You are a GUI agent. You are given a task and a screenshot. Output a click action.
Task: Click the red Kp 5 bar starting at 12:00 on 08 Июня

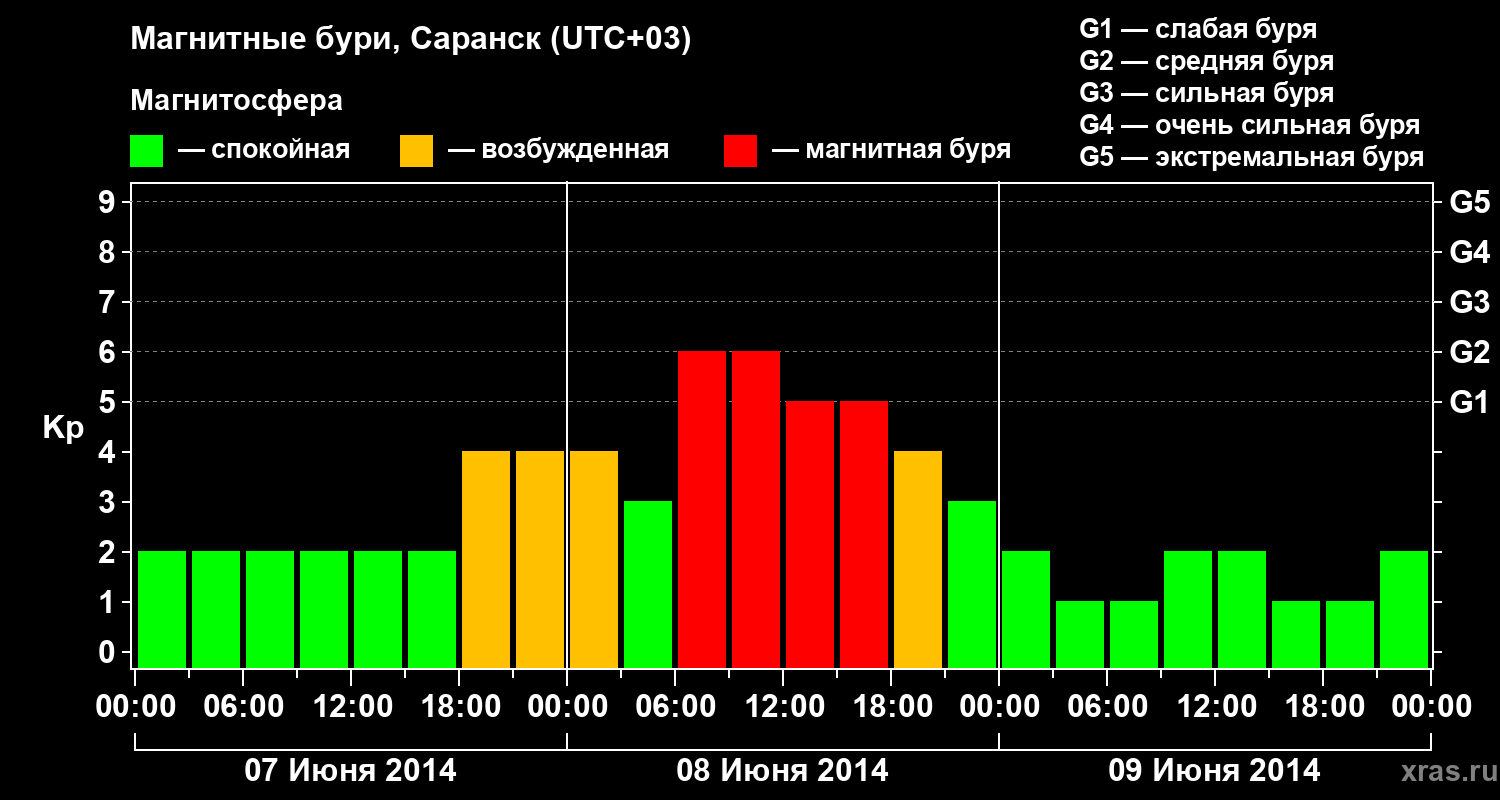point(810,535)
